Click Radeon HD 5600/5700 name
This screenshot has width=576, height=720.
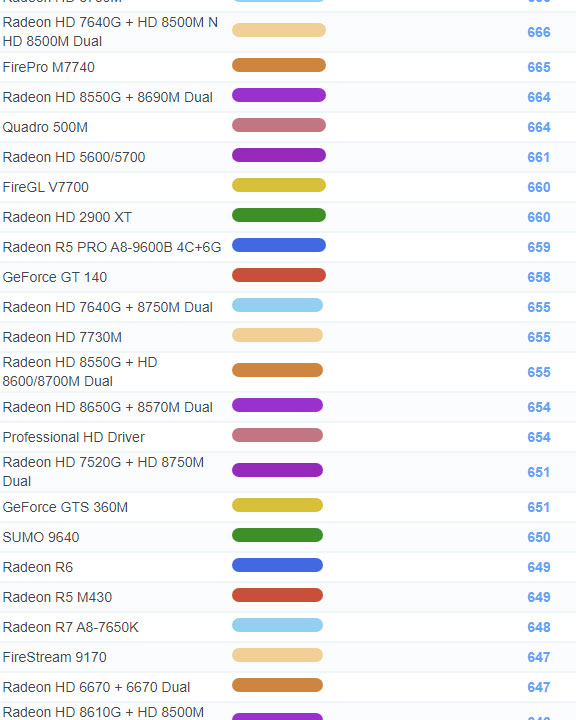pyautogui.click(x=74, y=157)
